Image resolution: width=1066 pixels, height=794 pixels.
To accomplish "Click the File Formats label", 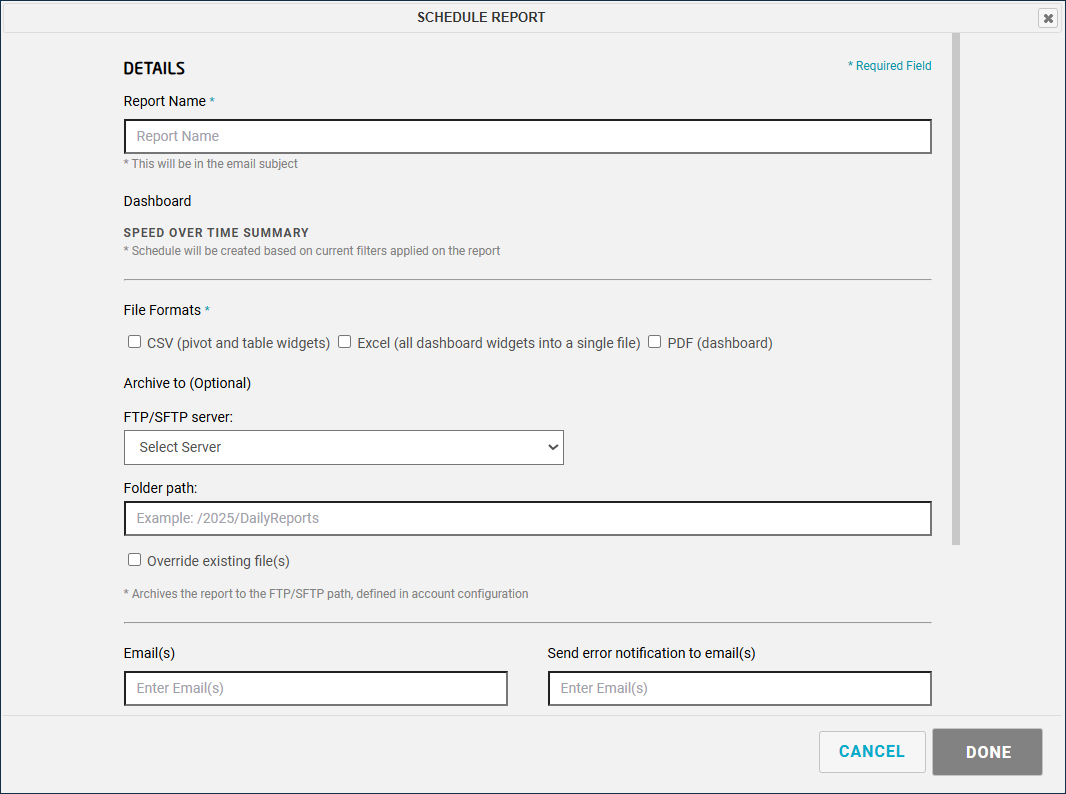I will pos(162,310).
